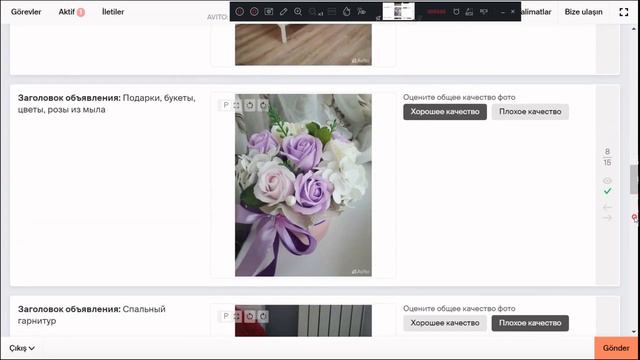This screenshot has height=360, width=640.
Task: Click the green checkmark in right sidebar
Action: pos(607,191)
